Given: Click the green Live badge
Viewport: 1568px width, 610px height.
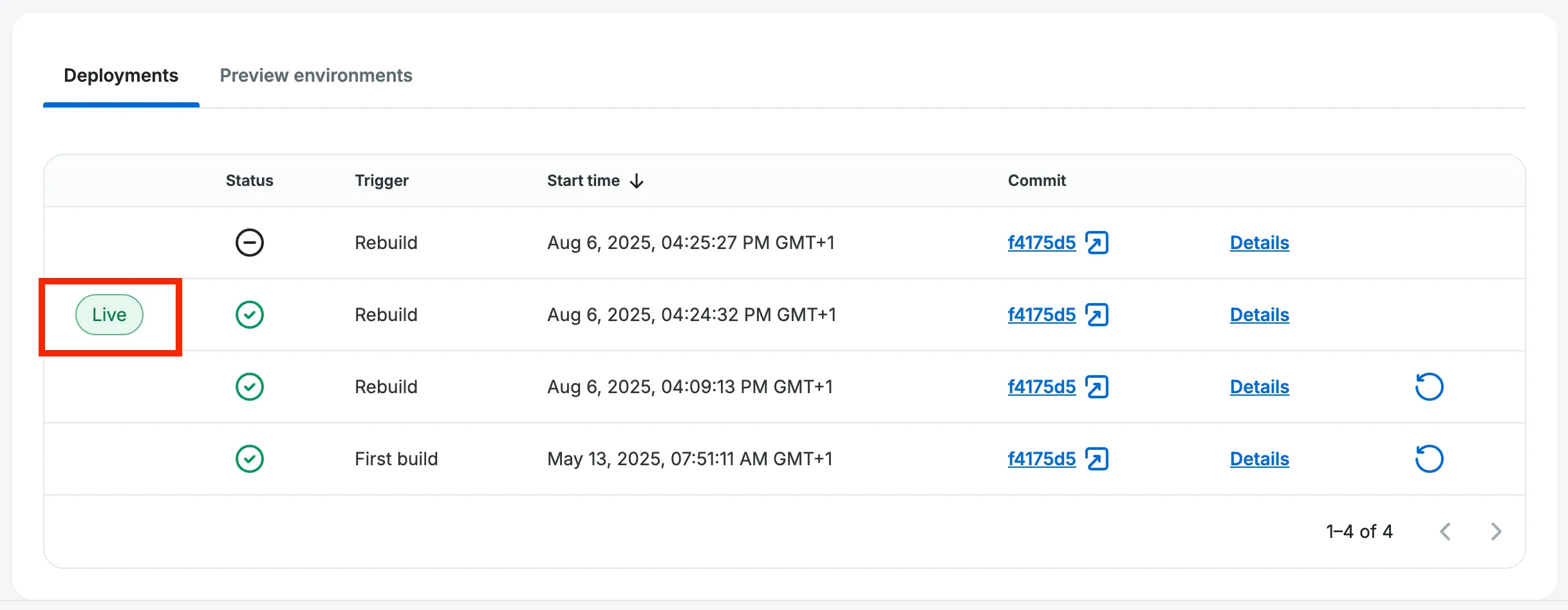Looking at the screenshot, I should pos(109,315).
